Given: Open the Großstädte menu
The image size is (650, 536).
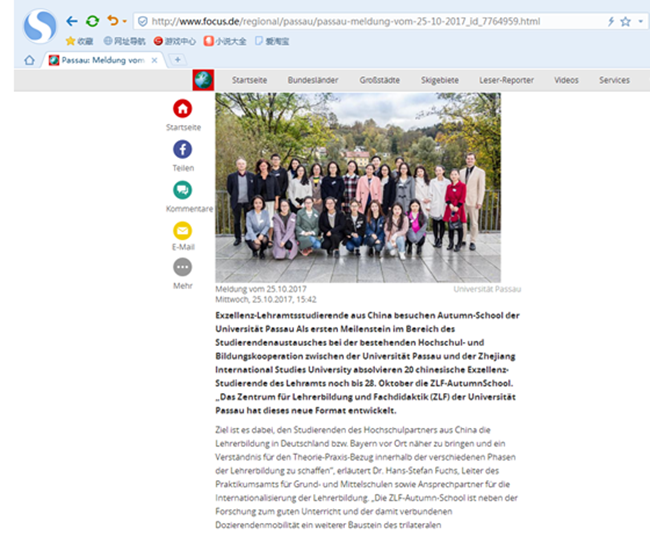Looking at the screenshot, I should [380, 80].
